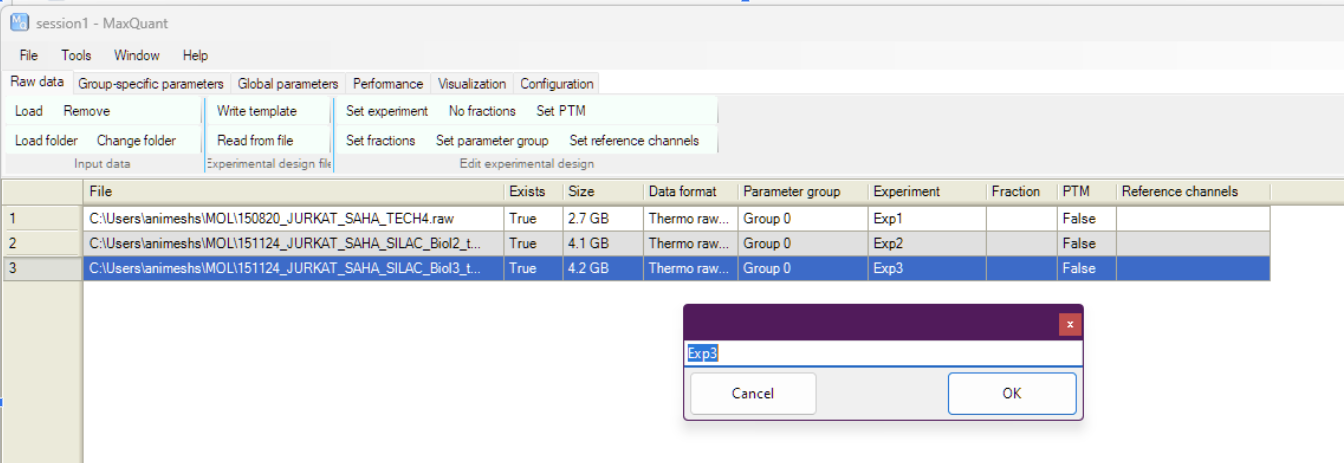The width and height of the screenshot is (1344, 463).
Task: Click the Exp2 experiment cell
Action: pos(927,243)
